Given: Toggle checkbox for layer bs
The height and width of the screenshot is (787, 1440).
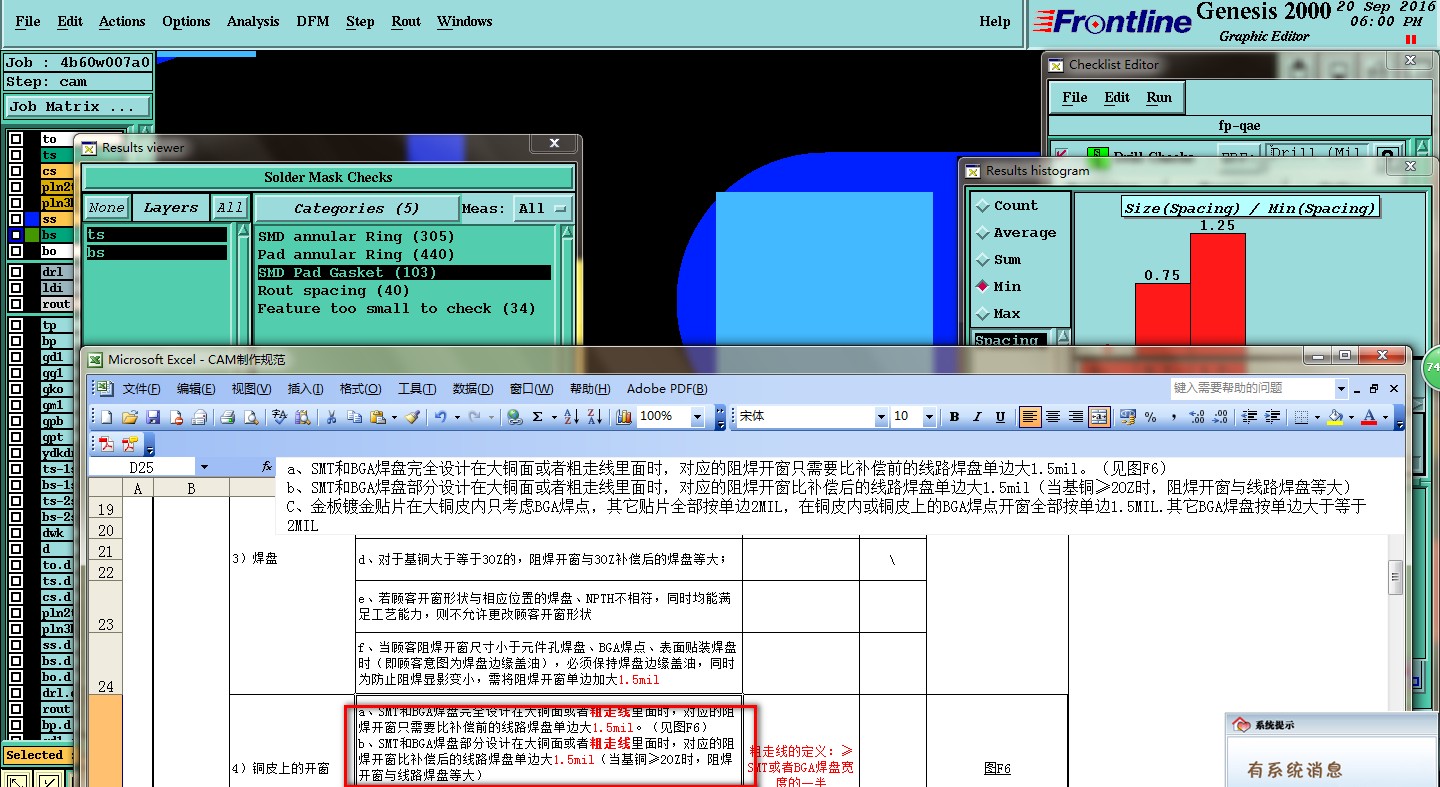Looking at the screenshot, I should click(x=16, y=235).
